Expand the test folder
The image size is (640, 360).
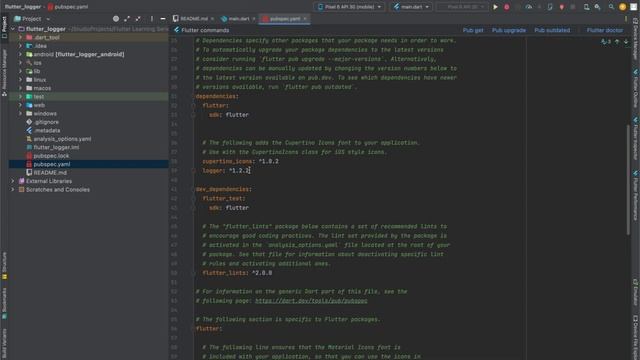pyautogui.click(x=20, y=97)
